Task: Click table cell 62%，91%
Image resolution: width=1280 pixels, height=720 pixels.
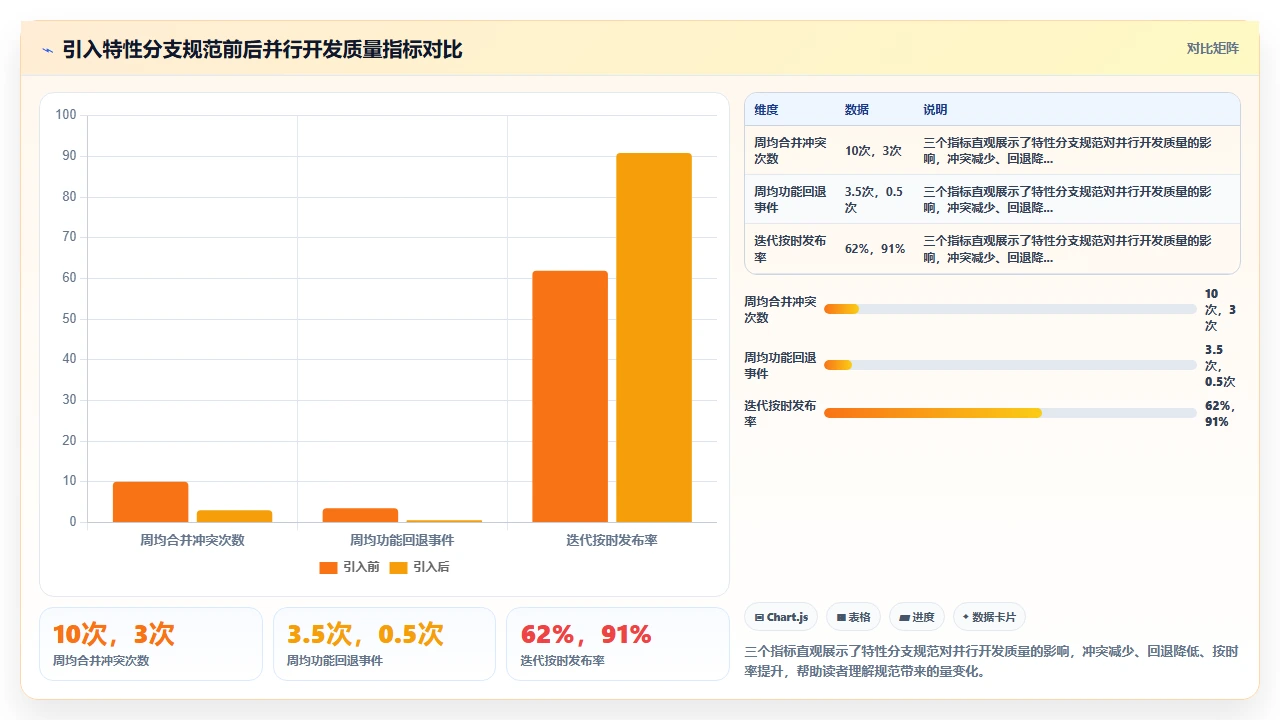Action: (875, 249)
